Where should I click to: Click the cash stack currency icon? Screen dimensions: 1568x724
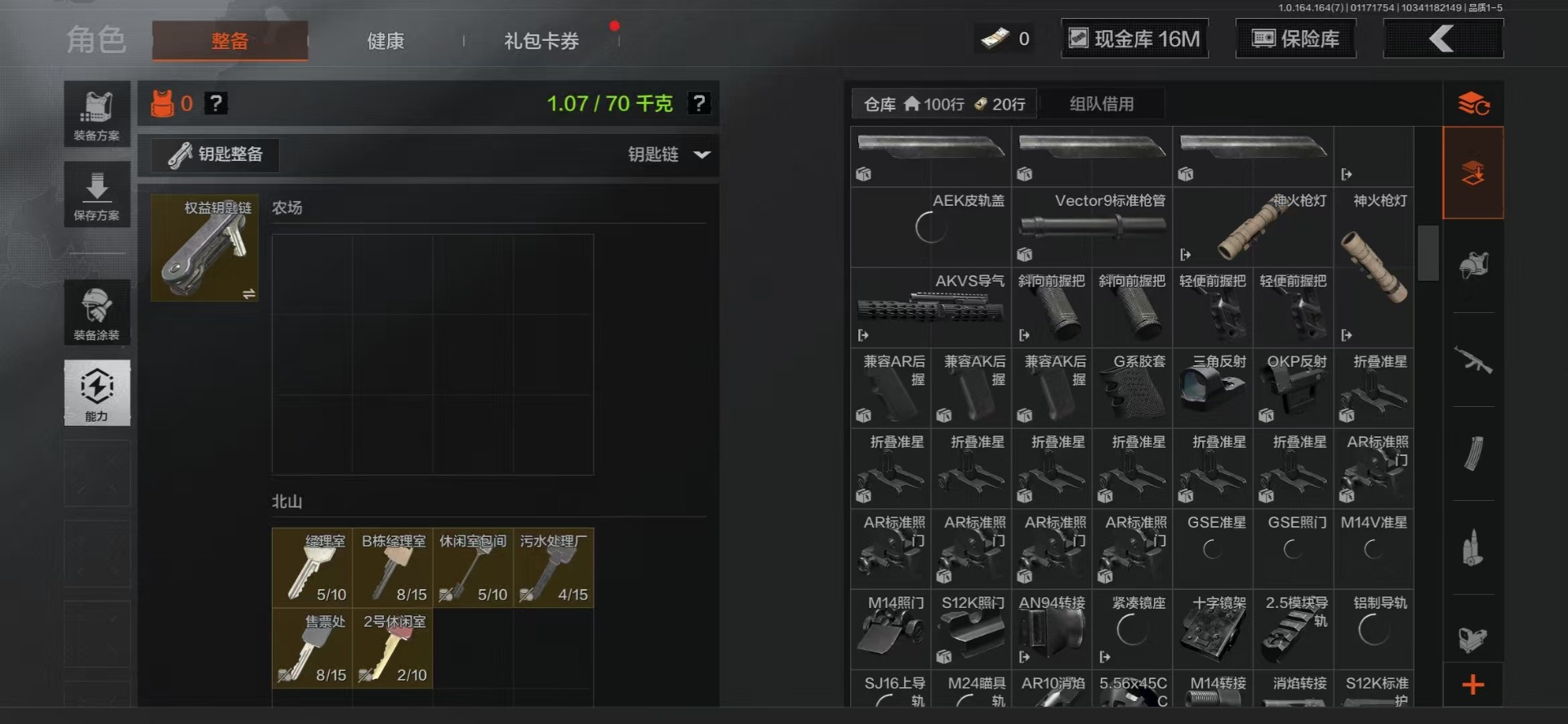(995, 38)
